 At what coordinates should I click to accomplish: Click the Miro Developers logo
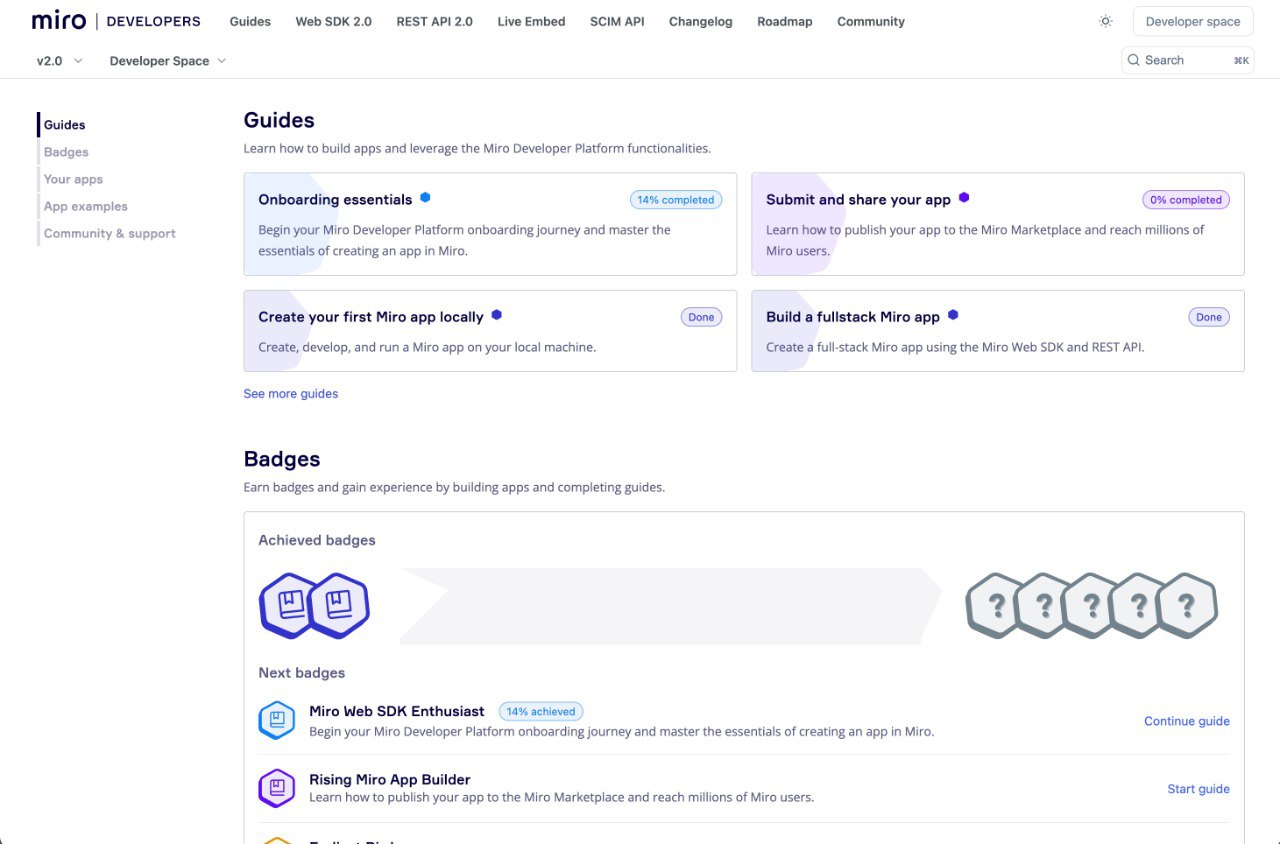point(116,21)
